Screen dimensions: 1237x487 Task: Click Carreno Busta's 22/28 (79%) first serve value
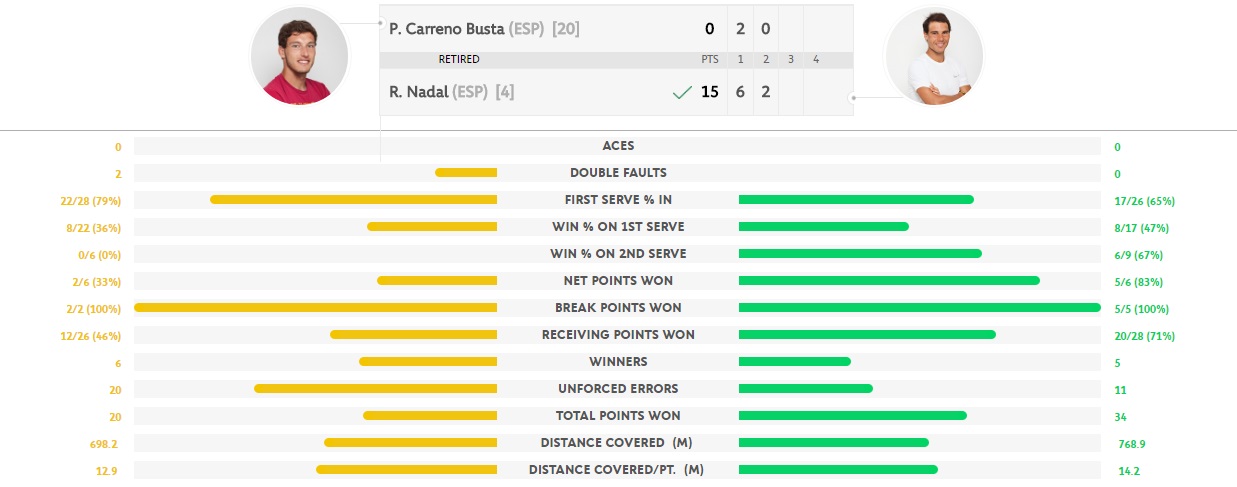pyautogui.click(x=90, y=201)
